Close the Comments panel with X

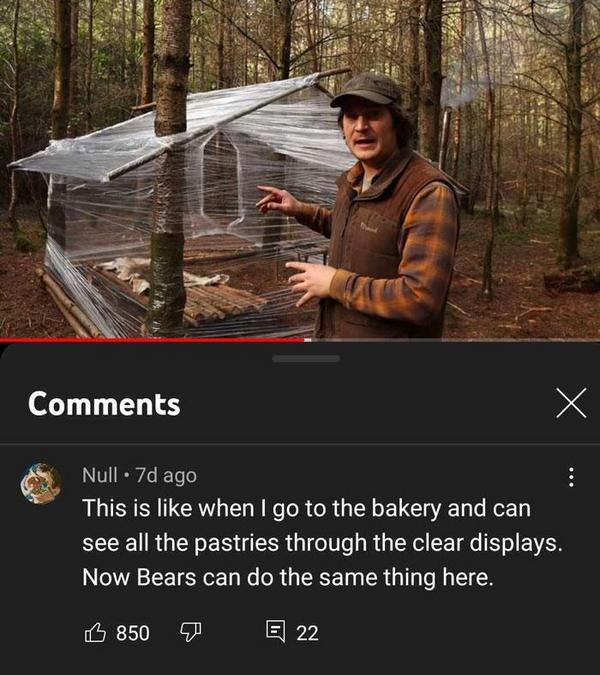[571, 403]
